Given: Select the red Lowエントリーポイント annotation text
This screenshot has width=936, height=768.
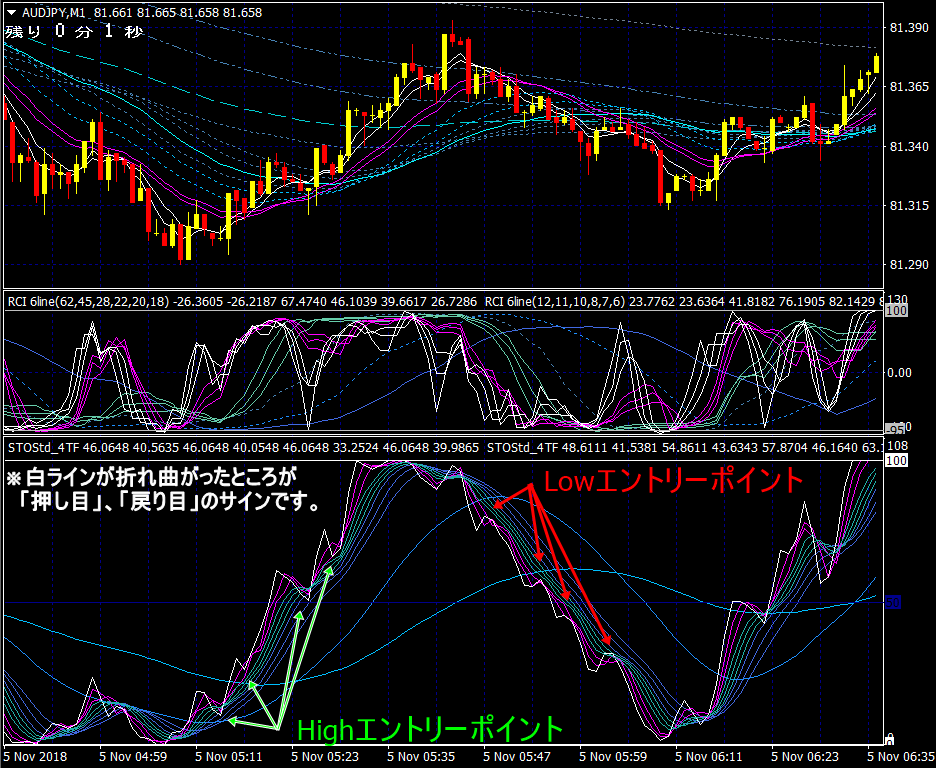Looking at the screenshot, I should point(673,481).
